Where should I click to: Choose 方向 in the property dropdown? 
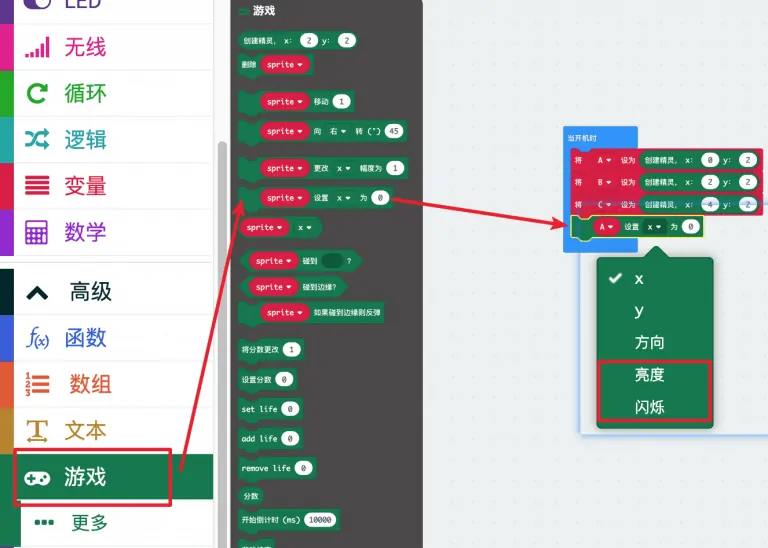[649, 342]
